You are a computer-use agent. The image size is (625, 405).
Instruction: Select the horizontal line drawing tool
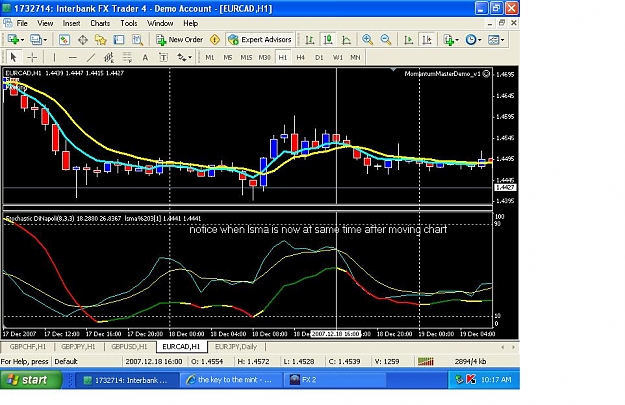click(x=73, y=57)
